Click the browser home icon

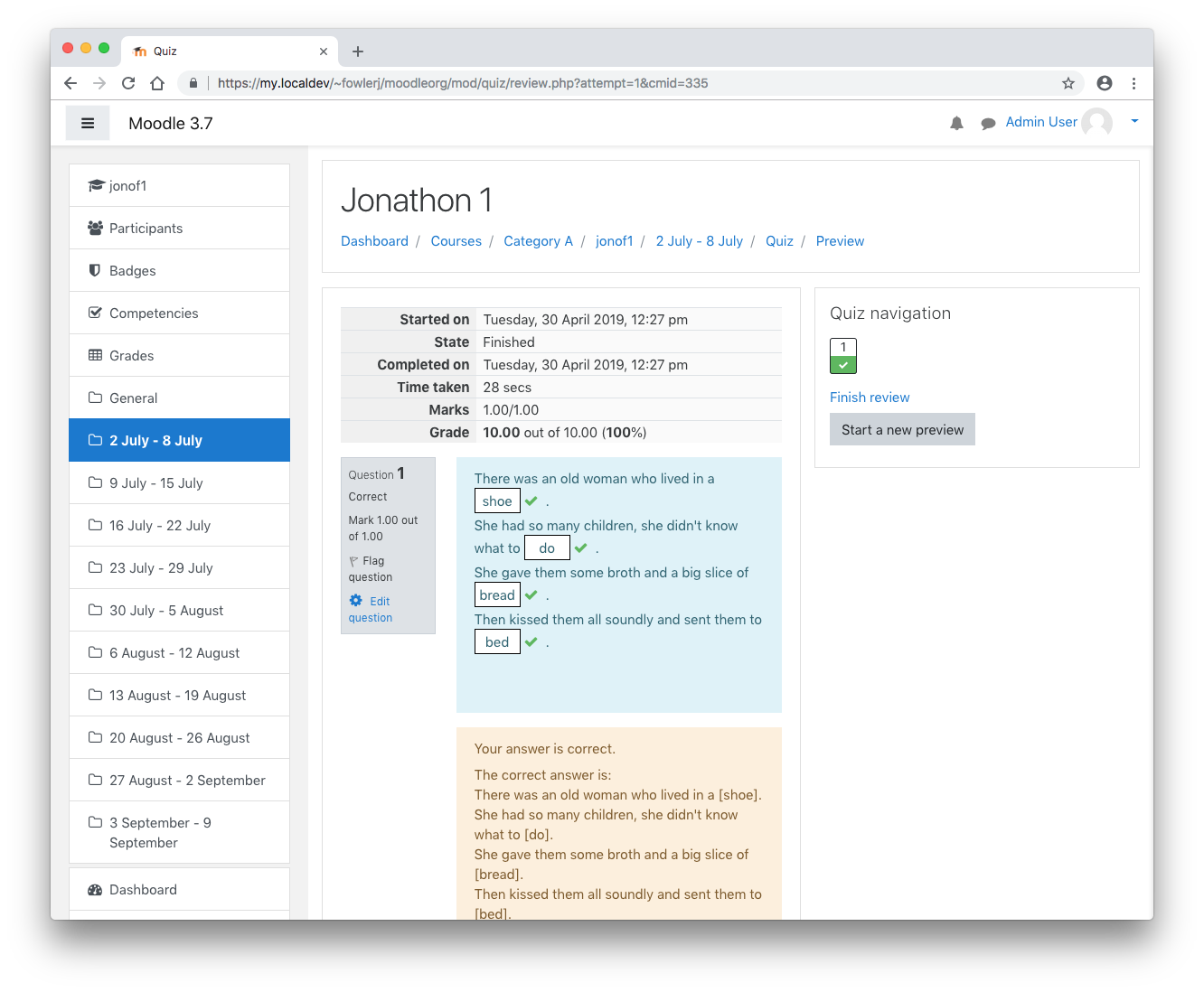coord(157,83)
